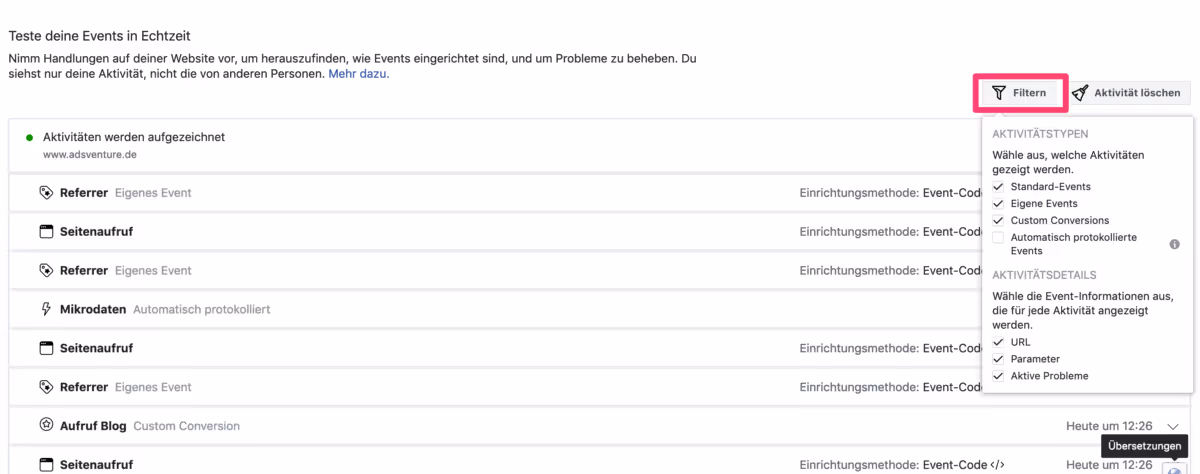The image size is (1200, 474).
Task: Click the lightning icon of Mikrodaten
Action: pos(45,309)
